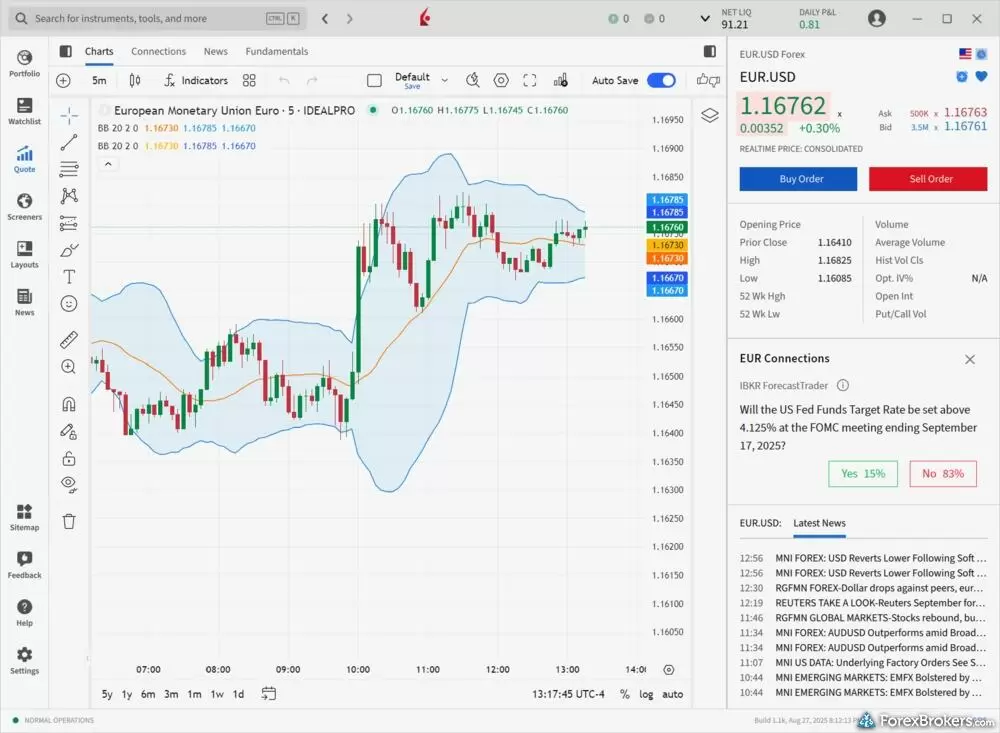Select the 1d time range
1000x733 pixels.
click(238, 694)
